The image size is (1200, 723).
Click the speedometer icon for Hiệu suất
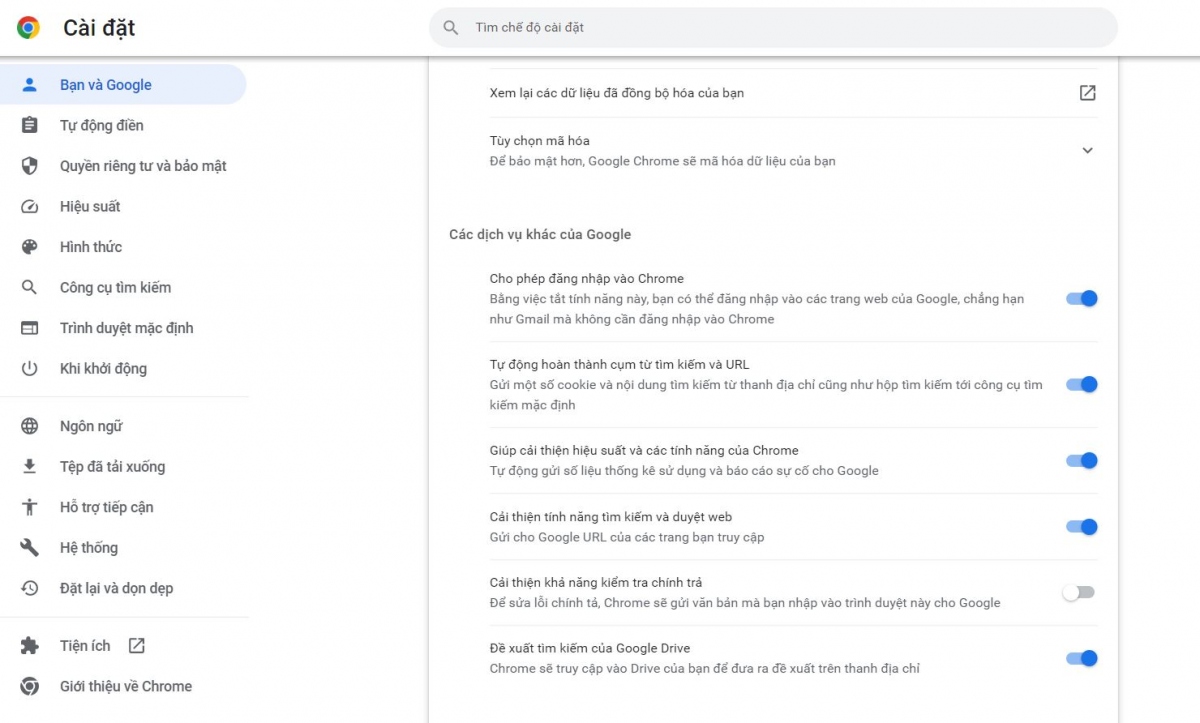30,207
